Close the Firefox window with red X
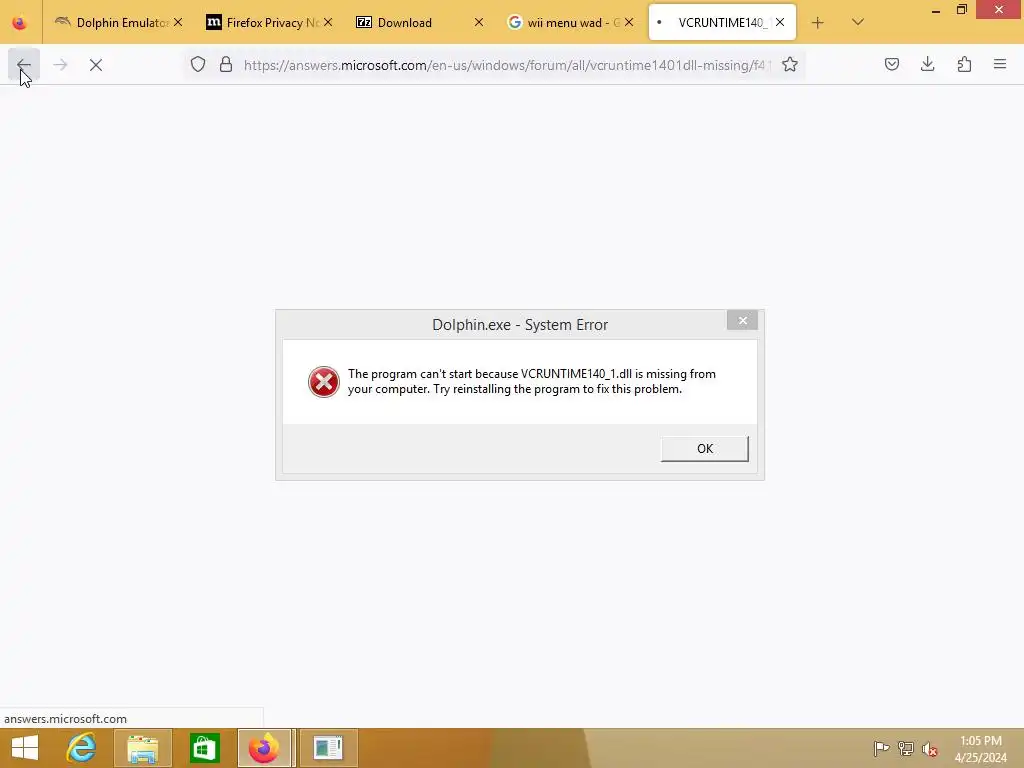Screen dimensions: 1024x768 (999, 9)
